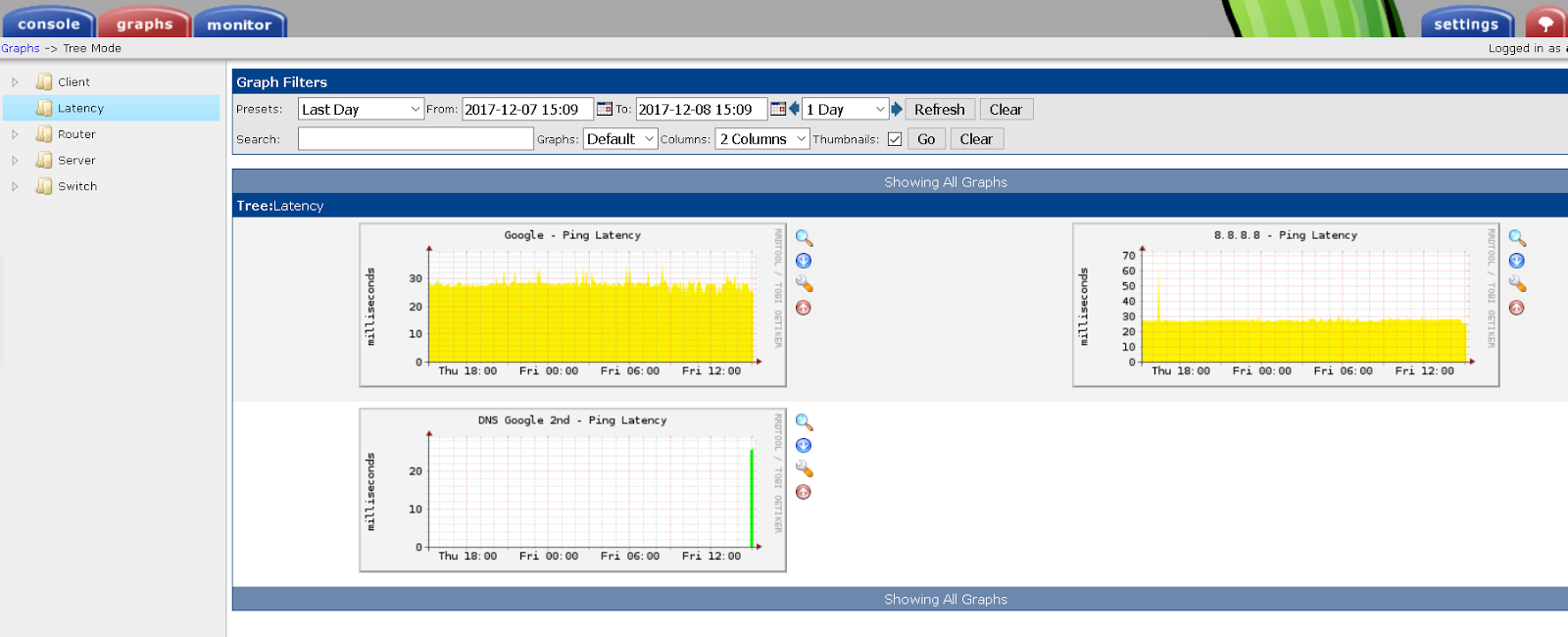Open the 1 Day timespan dropdown

[x=845, y=109]
